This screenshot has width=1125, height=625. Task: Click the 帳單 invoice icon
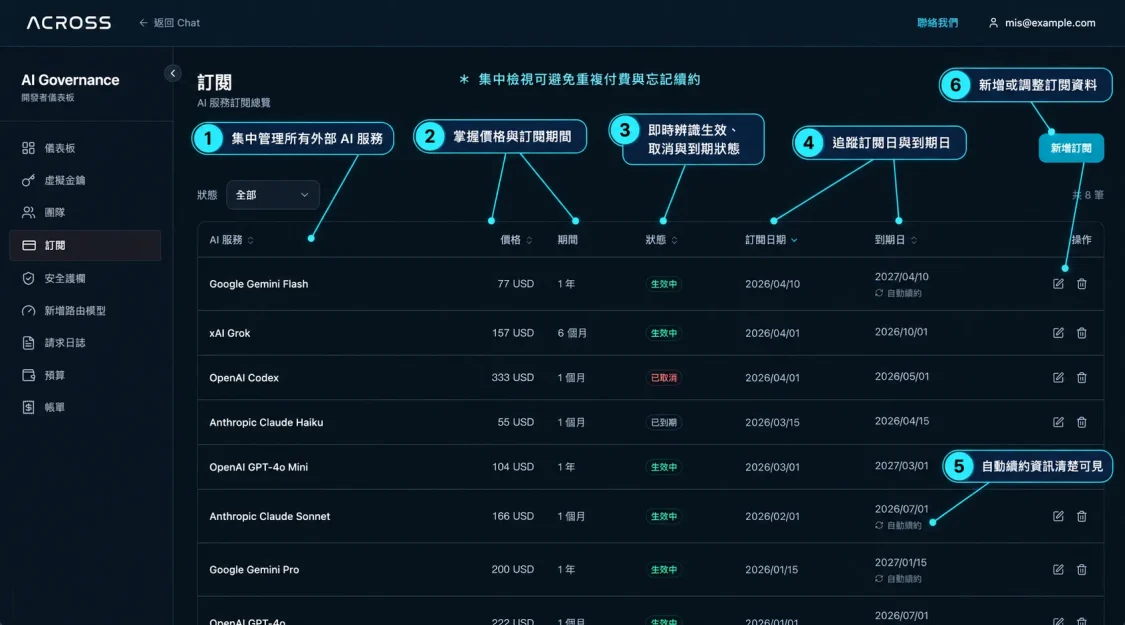[28, 408]
